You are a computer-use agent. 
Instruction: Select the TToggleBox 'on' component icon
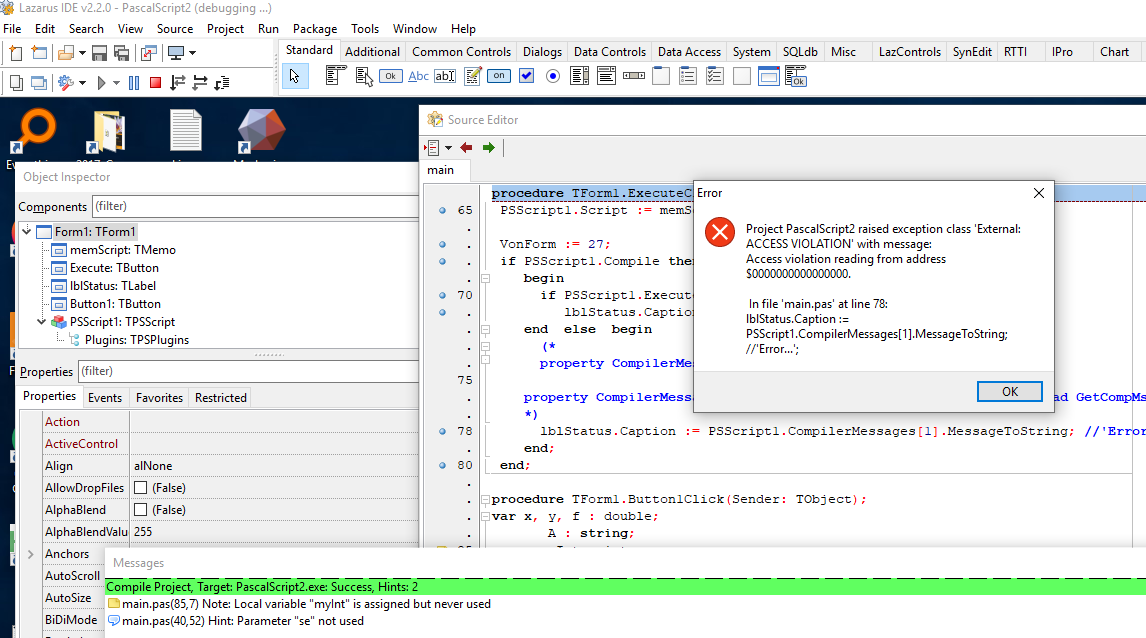tap(499, 76)
